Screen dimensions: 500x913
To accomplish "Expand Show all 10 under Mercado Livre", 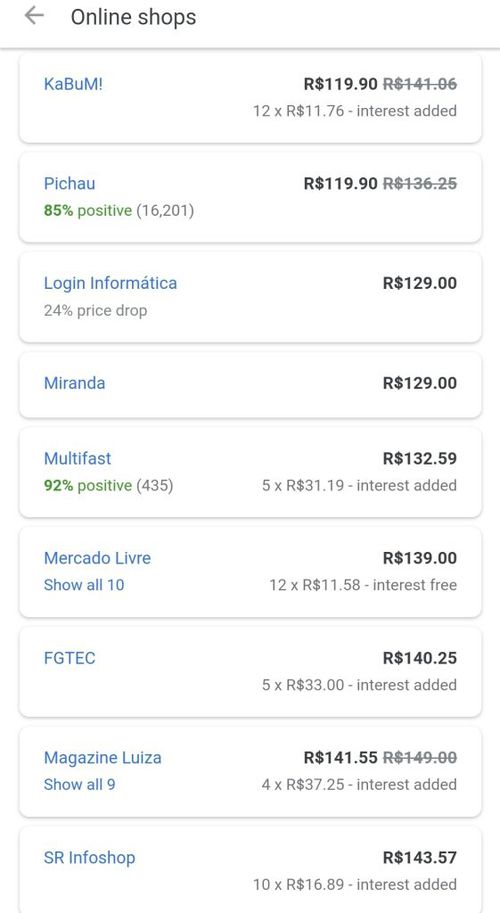I will pyautogui.click(x=84, y=585).
